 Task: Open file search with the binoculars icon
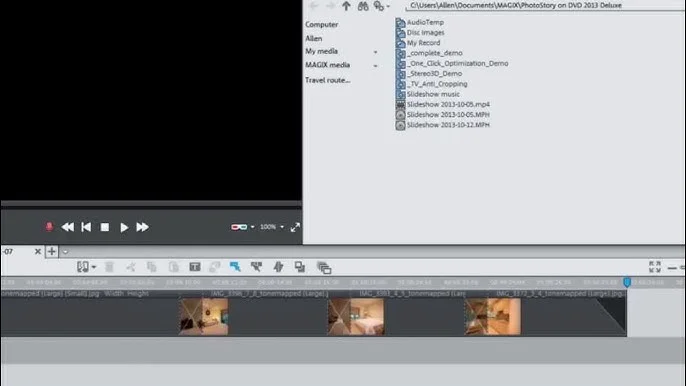(x=363, y=6)
